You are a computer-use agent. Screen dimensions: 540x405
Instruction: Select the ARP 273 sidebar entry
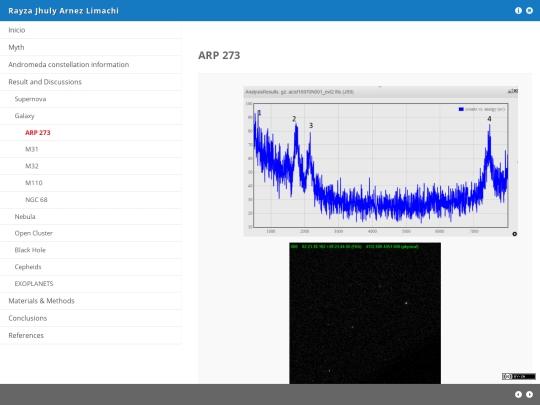pos(91,133)
